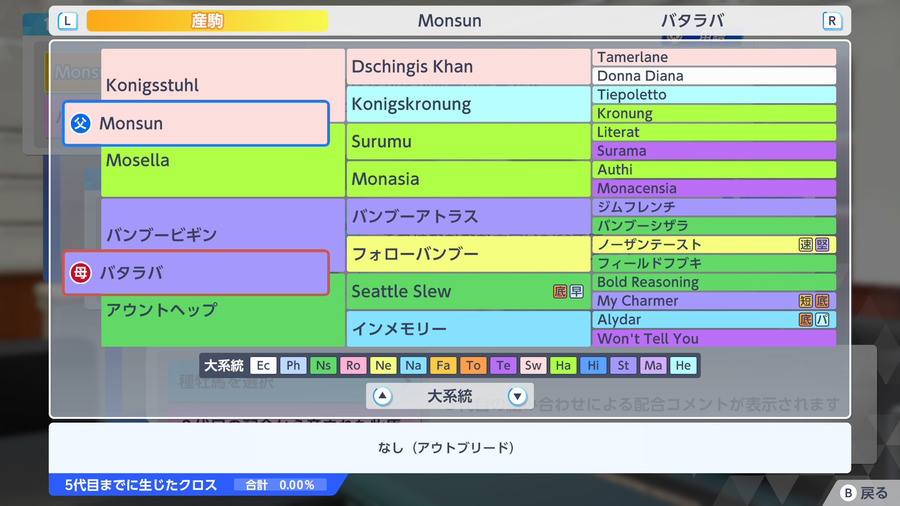Click the 短 icon on My Charmer
Viewport: 900px width, 506px height.
[805, 301]
